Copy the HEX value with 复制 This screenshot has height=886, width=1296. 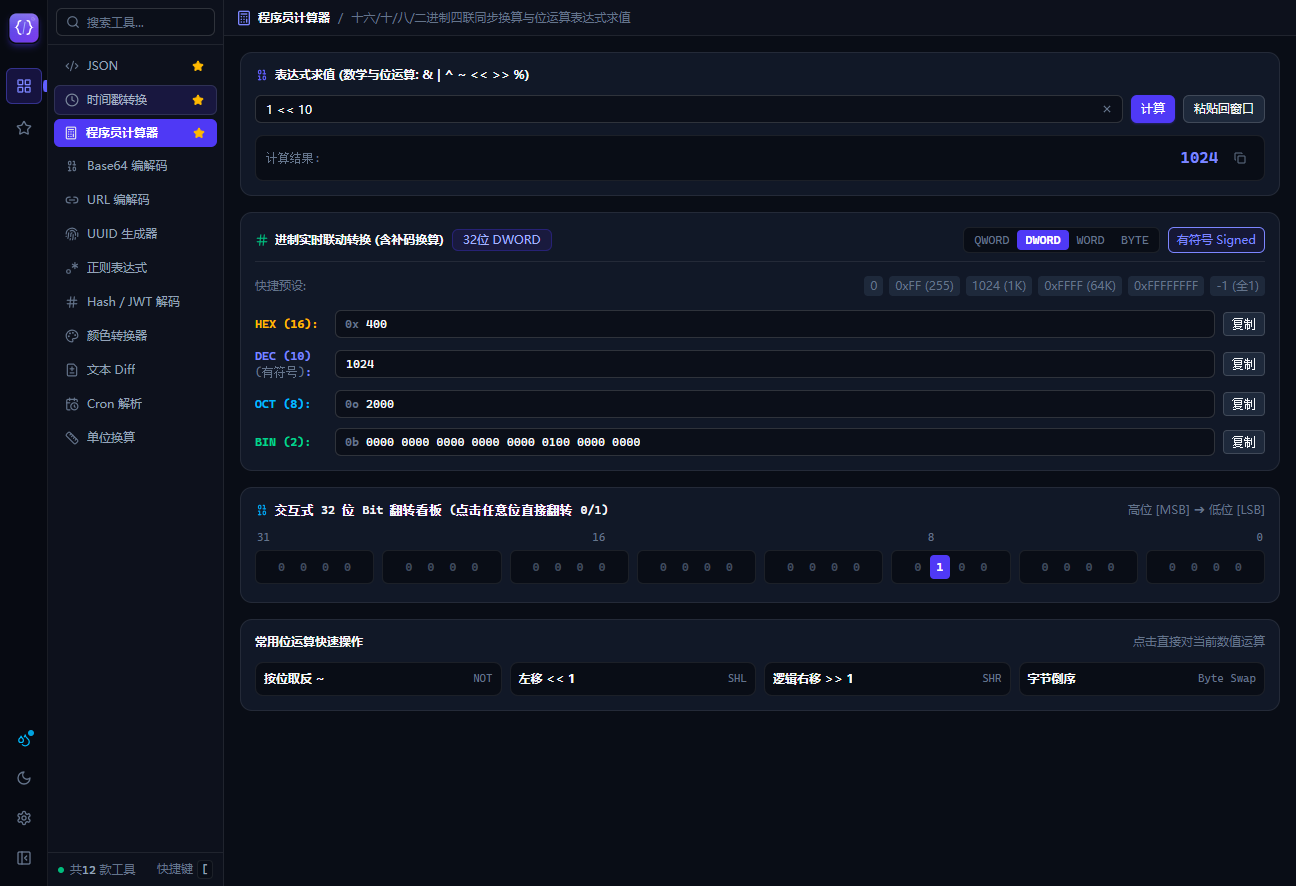pos(1244,324)
